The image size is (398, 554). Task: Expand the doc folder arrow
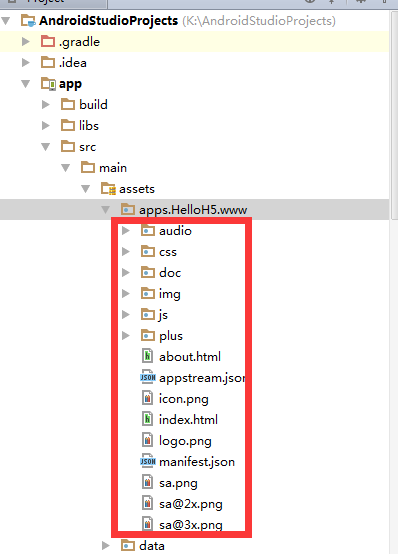(125, 273)
